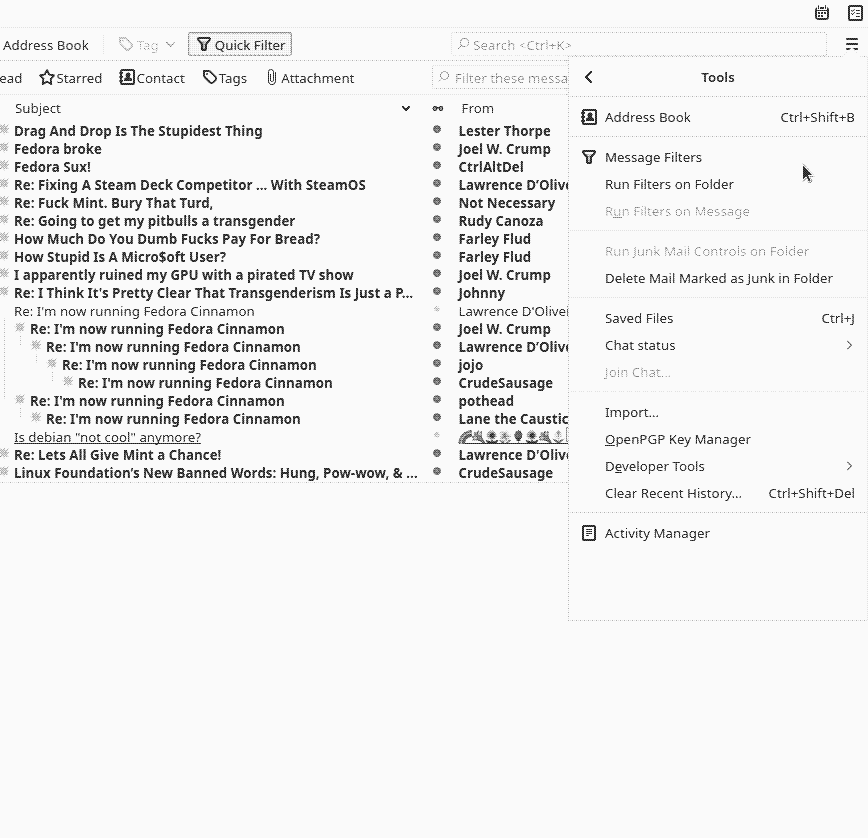Select the Fedora Cinnamon reply from Lane the Caustic
Viewport: 868px width, 838px height.
pos(173,419)
